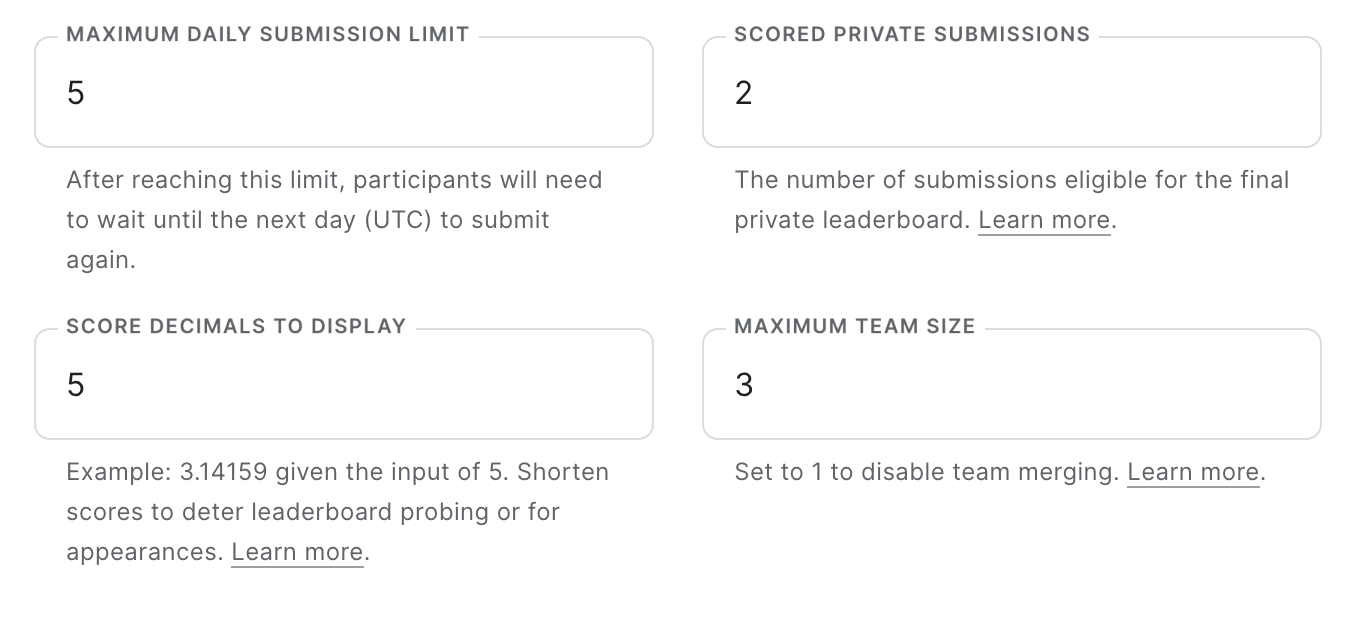This screenshot has width=1364, height=618.
Task: Open the Learn more link under Maximum Team Size
Action: (x=1193, y=471)
